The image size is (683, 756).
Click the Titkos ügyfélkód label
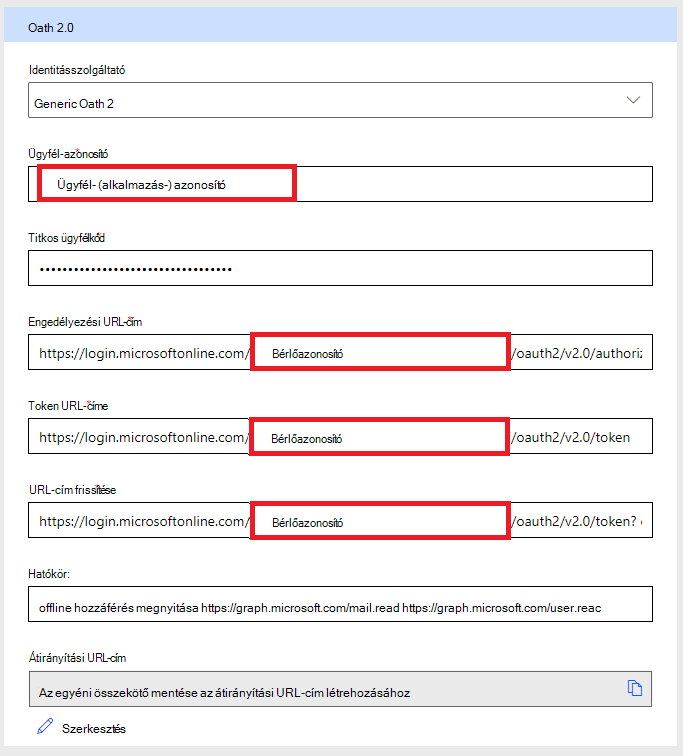[67, 238]
